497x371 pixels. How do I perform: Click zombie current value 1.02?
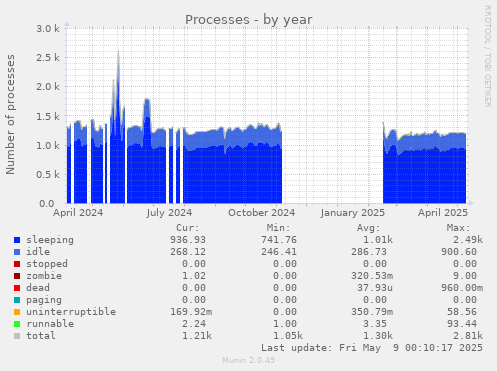click(194, 276)
